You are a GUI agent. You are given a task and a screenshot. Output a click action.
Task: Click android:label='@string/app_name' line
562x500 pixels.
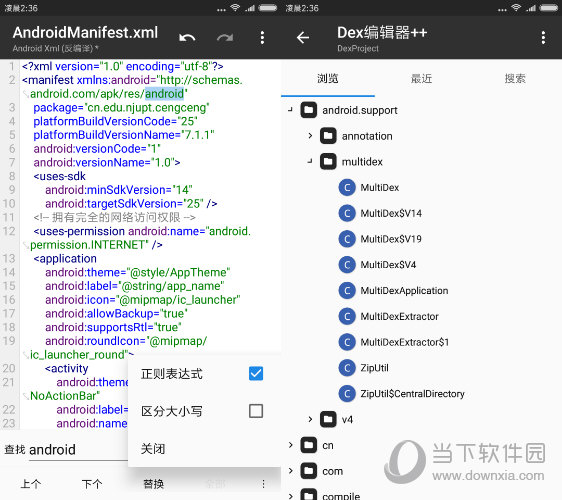pos(135,286)
